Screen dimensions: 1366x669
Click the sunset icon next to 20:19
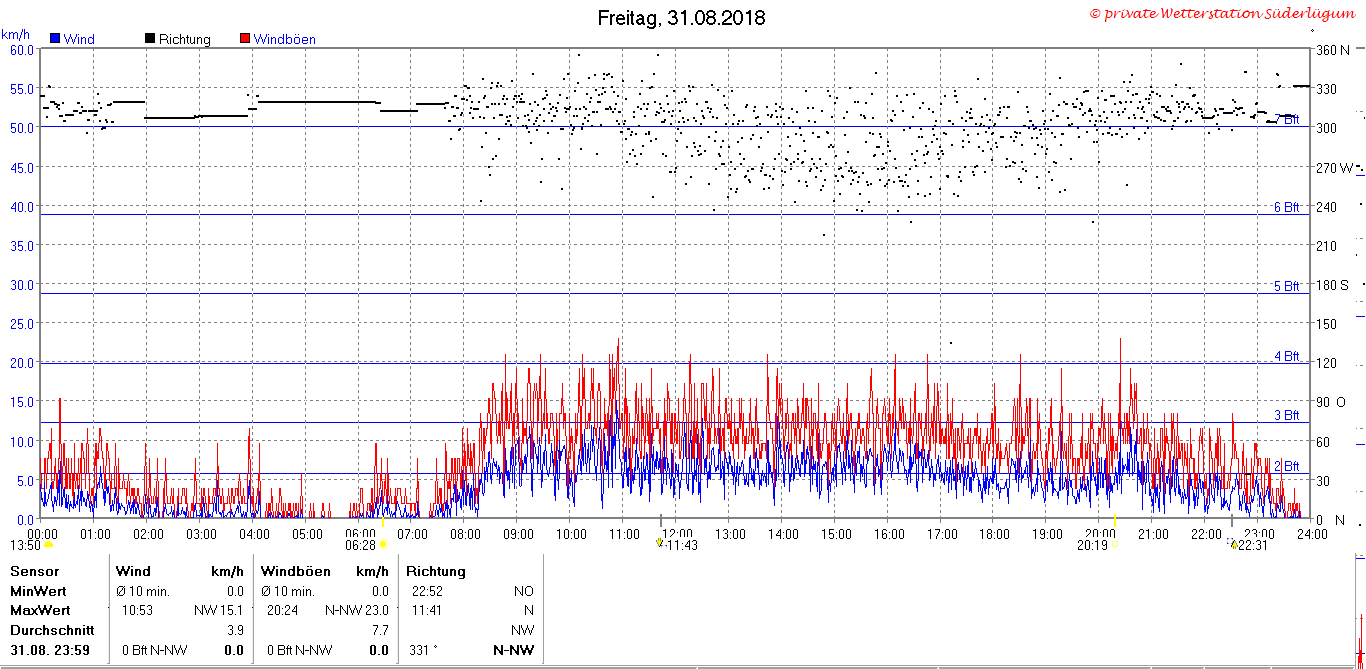(x=1114, y=545)
